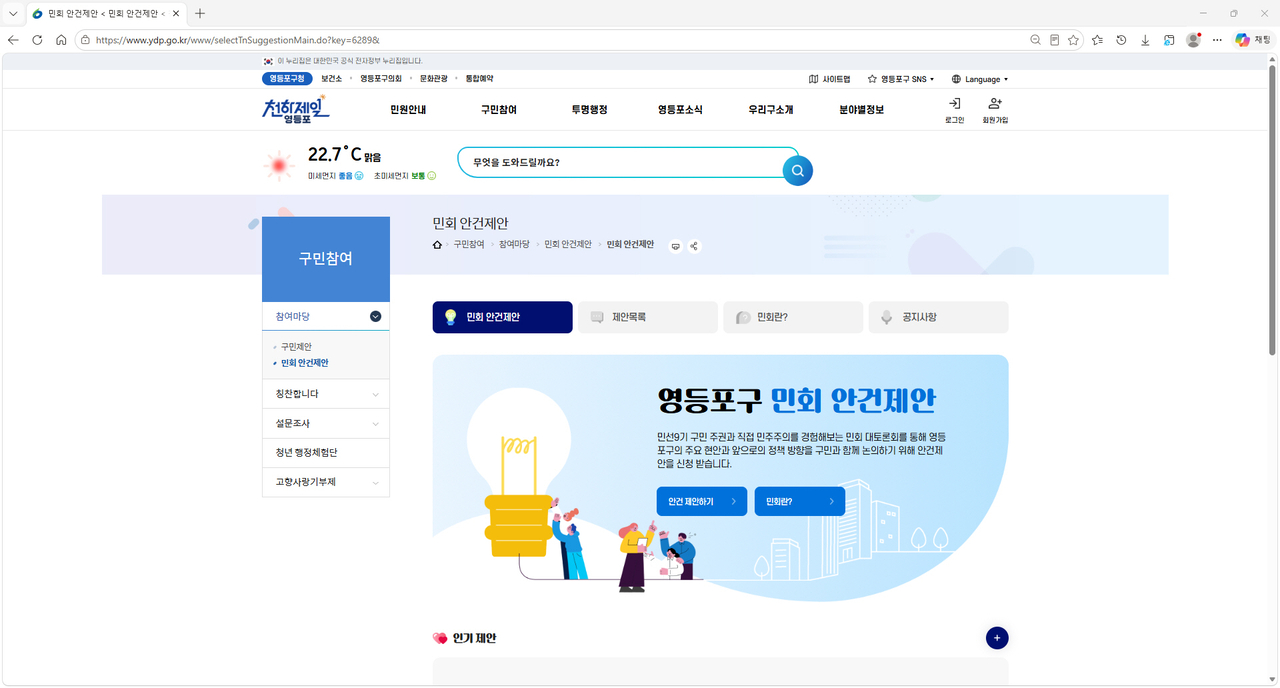The image size is (1280, 688).
Task: Select the 민회 안건제안 sidebar submenu item
Action: [x=304, y=363]
